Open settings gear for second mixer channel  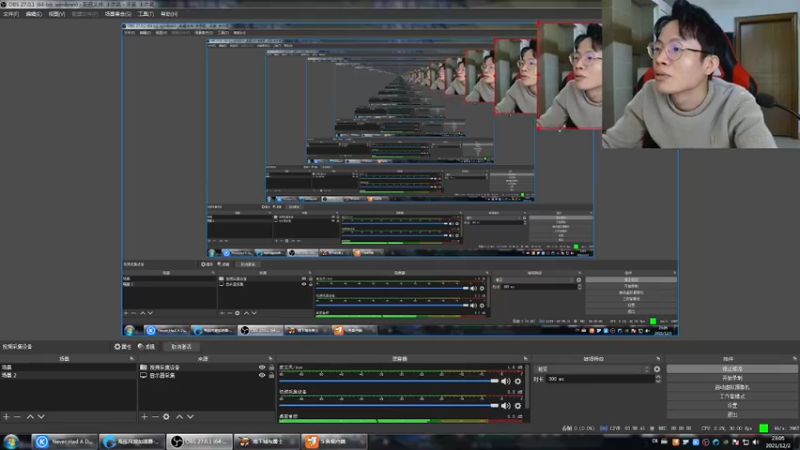(x=518, y=406)
